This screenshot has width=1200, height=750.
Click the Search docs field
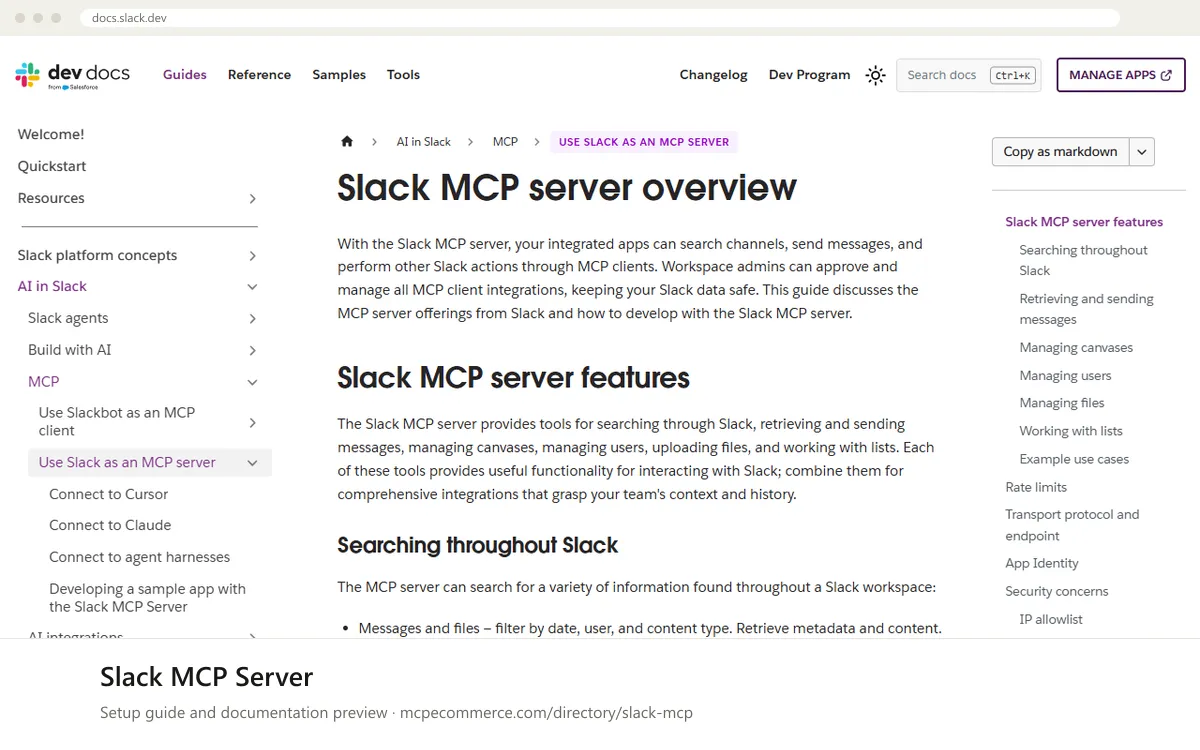[968, 75]
